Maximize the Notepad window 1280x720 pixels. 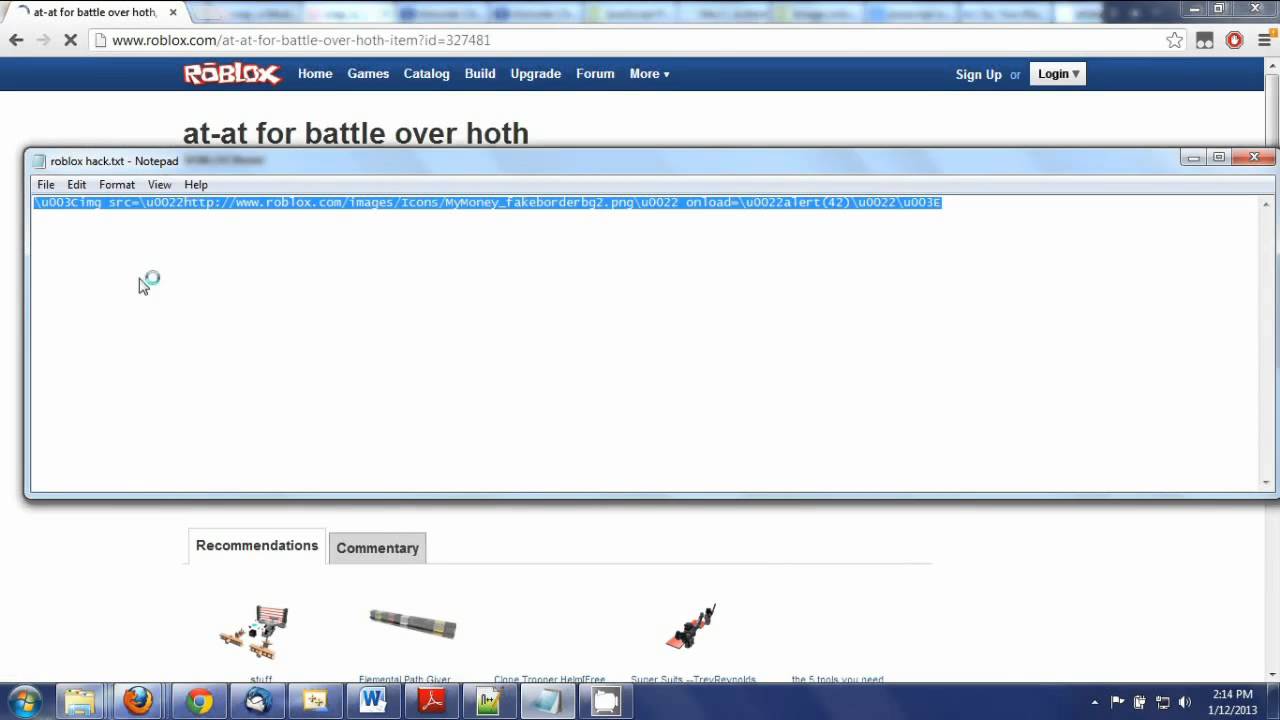[x=1219, y=158]
